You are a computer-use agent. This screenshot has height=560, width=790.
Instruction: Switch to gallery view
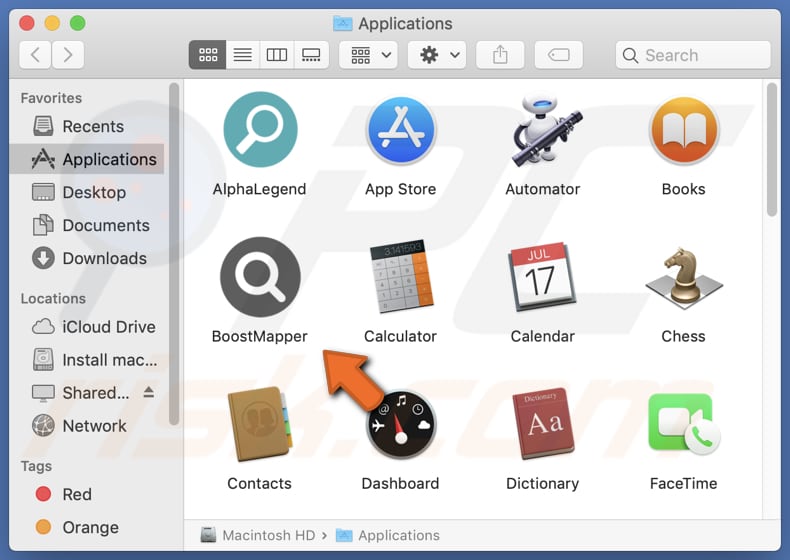311,54
